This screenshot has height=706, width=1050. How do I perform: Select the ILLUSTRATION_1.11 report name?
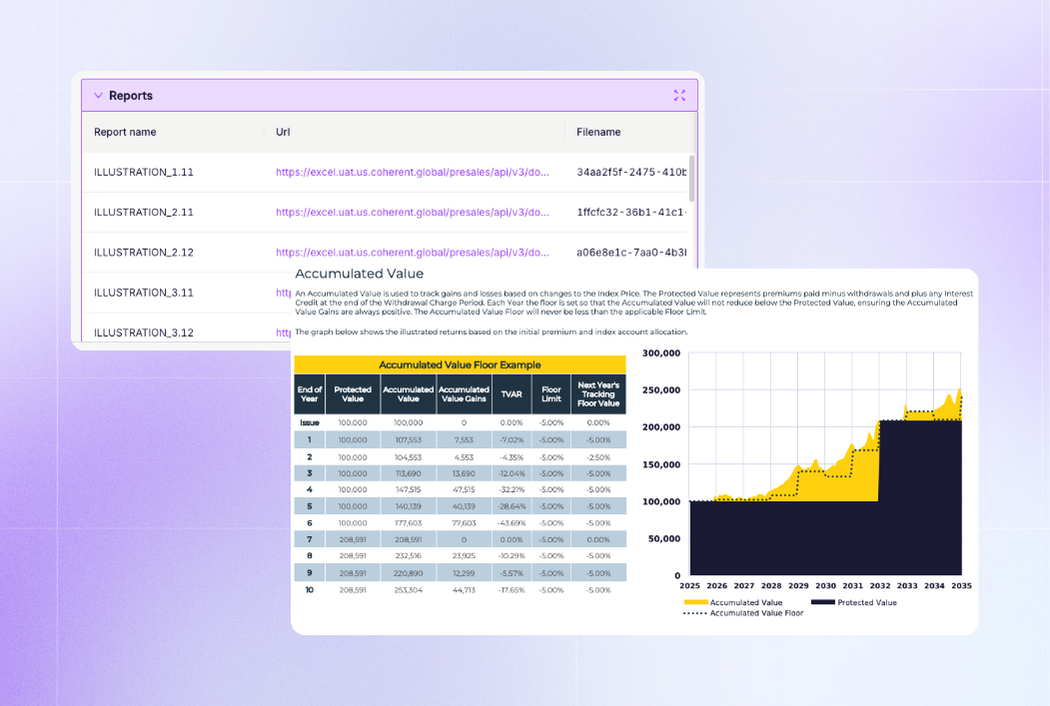[143, 172]
